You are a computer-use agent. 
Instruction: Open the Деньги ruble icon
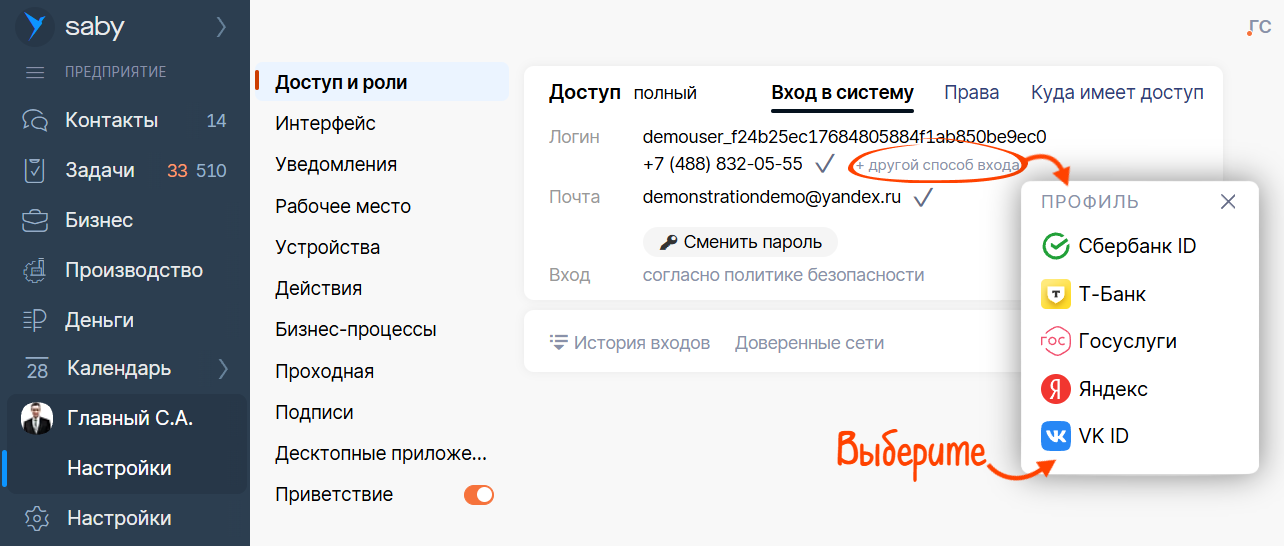[x=36, y=320]
